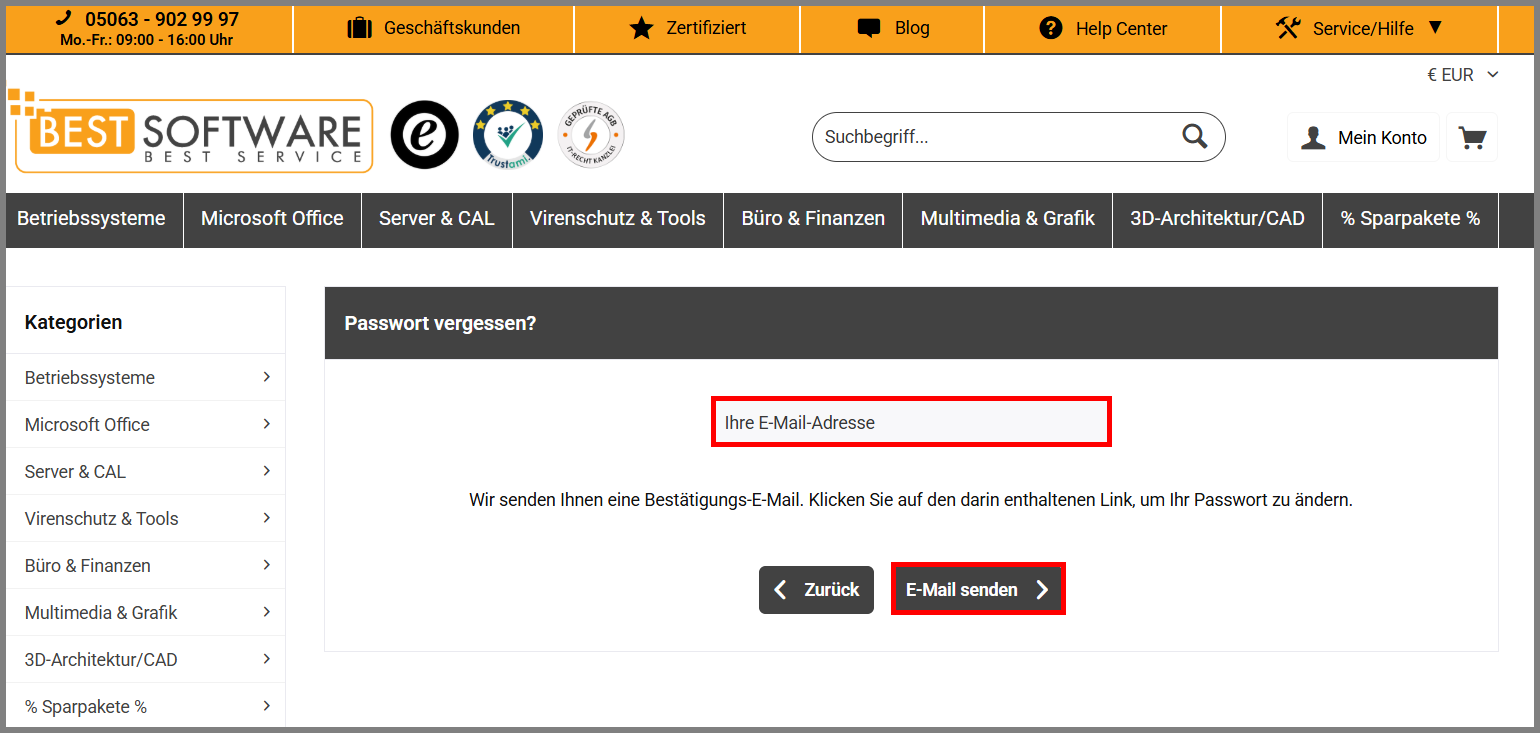This screenshot has width=1540, height=733.
Task: Open Betriebssysteme in main navigation bar
Action: click(92, 219)
